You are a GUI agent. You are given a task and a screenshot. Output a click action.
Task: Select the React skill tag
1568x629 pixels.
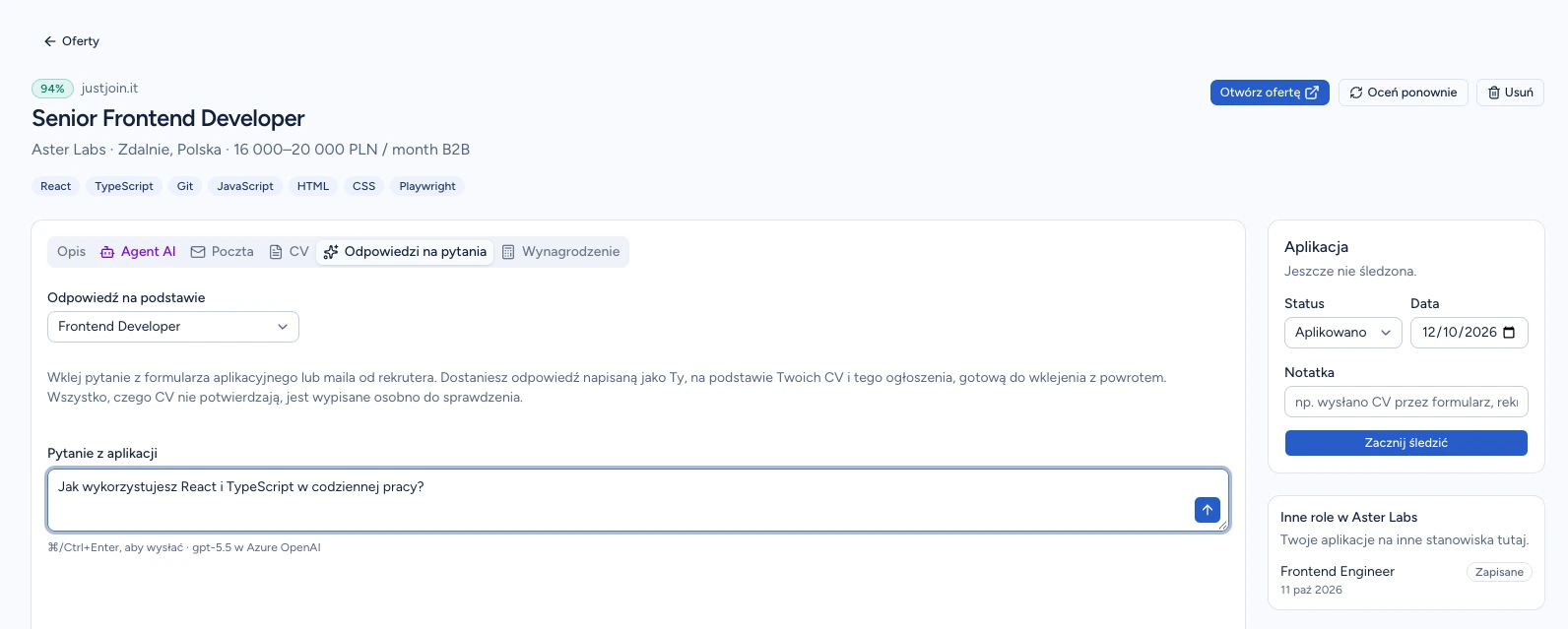point(56,186)
